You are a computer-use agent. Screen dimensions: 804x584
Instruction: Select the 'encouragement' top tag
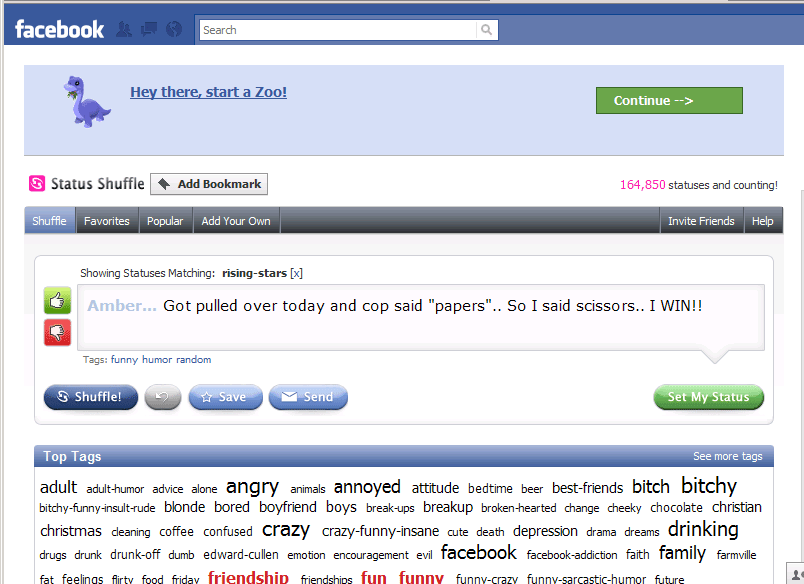tap(371, 555)
